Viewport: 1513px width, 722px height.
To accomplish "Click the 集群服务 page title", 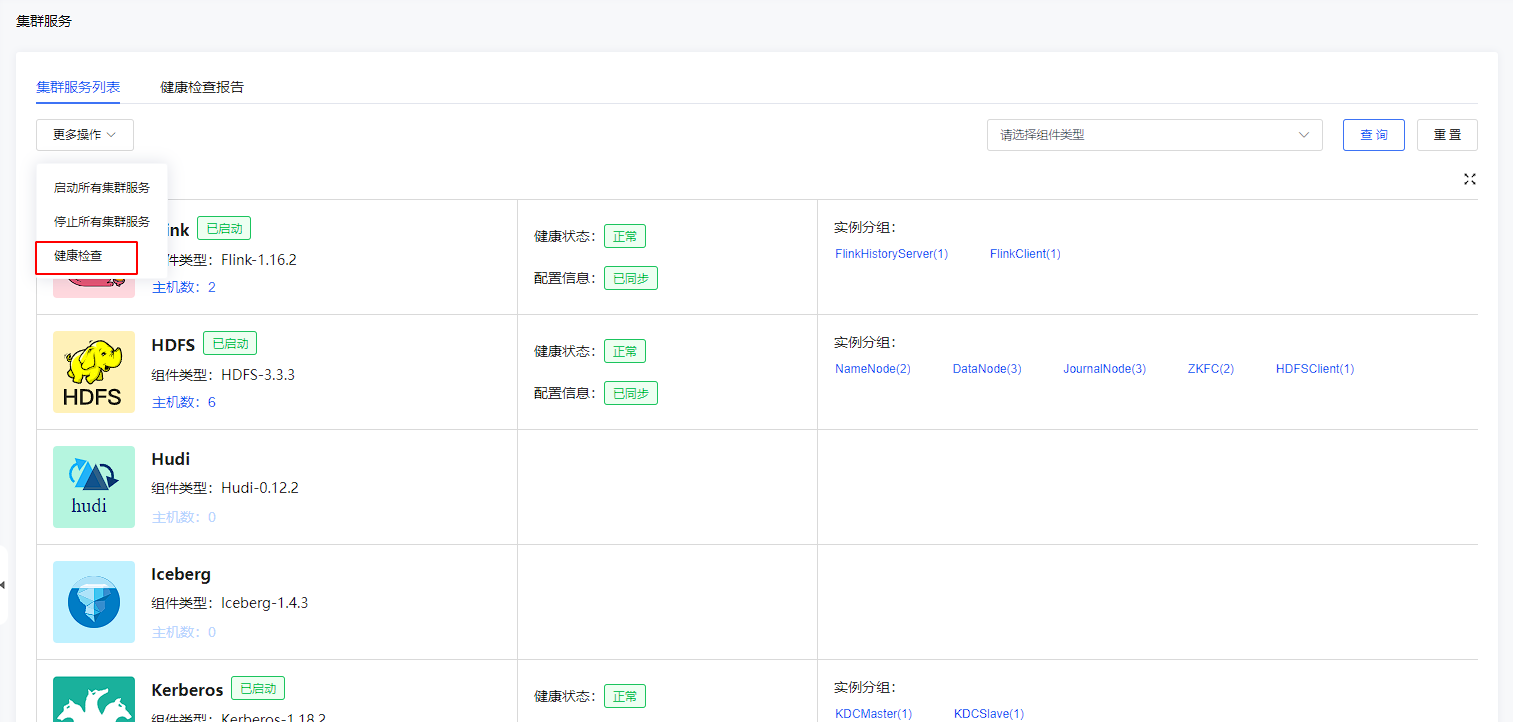I will (44, 21).
